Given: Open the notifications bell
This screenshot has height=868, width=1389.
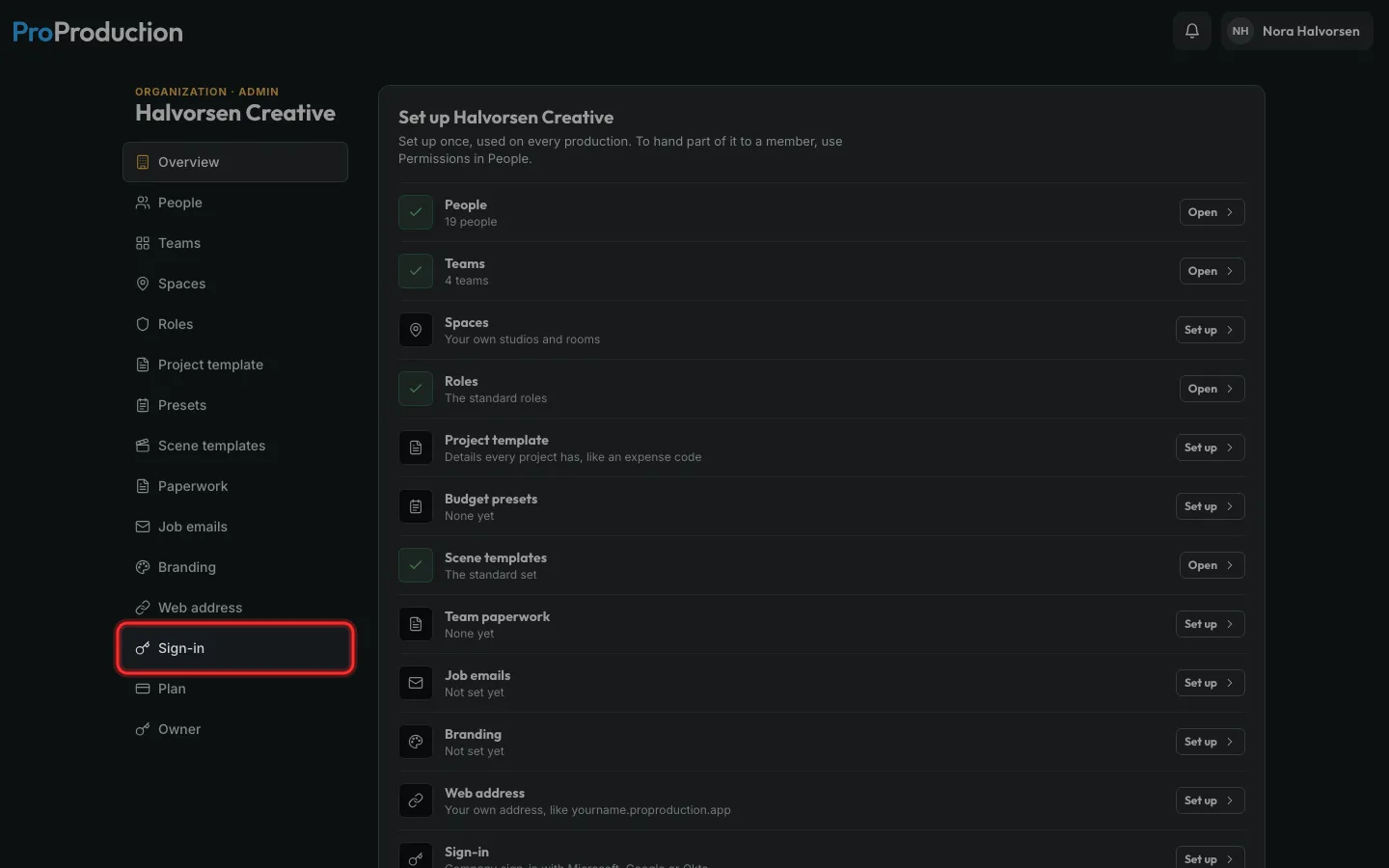Looking at the screenshot, I should point(1192,31).
